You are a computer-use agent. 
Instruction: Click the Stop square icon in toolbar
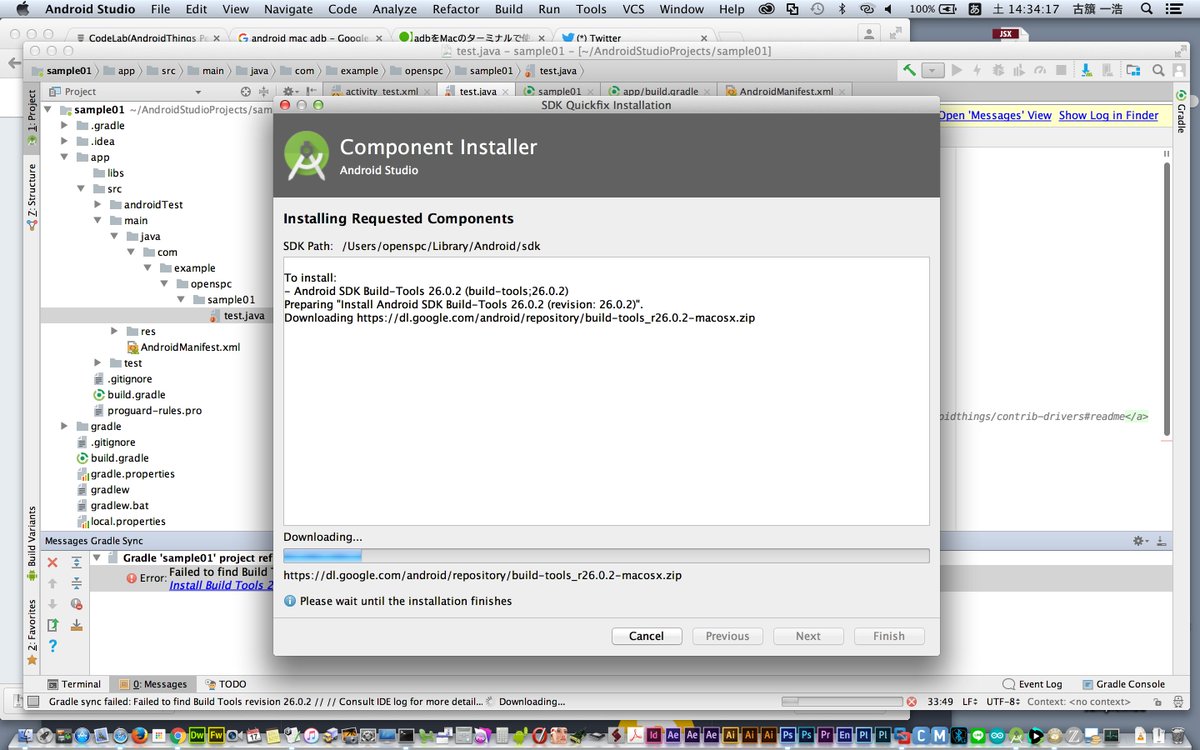pos(1061,70)
